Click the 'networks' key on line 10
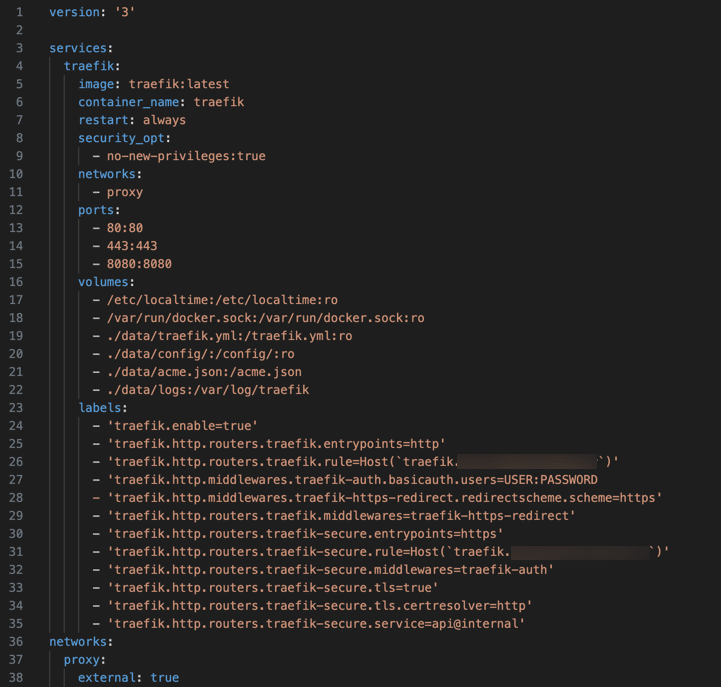The height and width of the screenshot is (687, 721). click(x=107, y=174)
